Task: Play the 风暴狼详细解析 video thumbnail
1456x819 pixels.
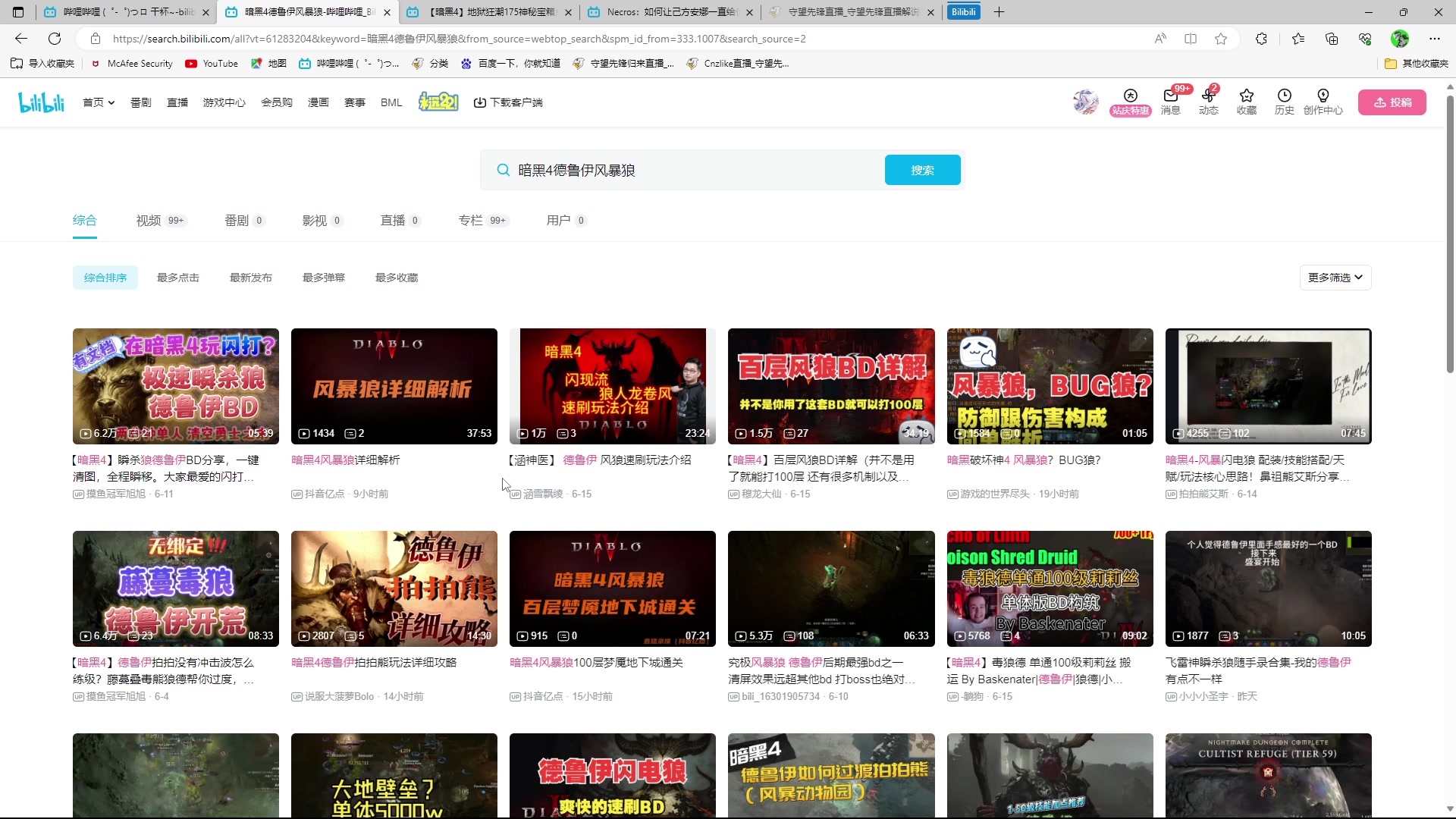Action: tap(394, 386)
